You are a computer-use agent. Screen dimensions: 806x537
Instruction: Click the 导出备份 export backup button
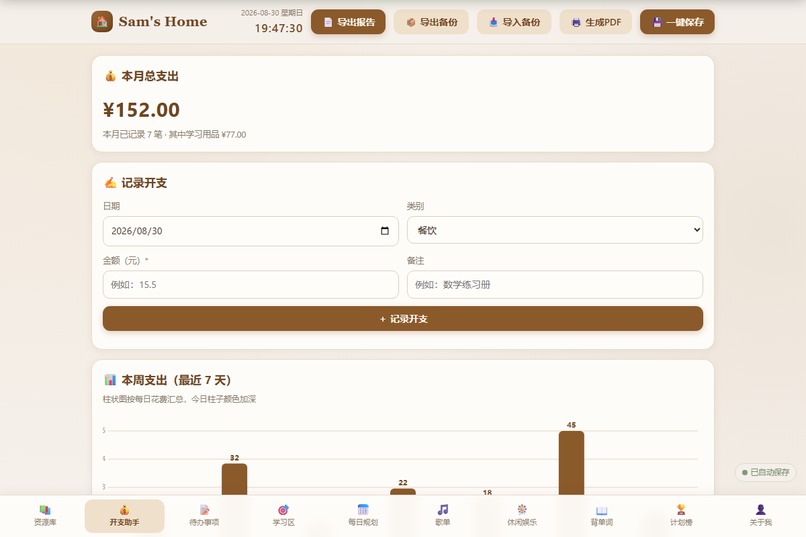pos(431,22)
